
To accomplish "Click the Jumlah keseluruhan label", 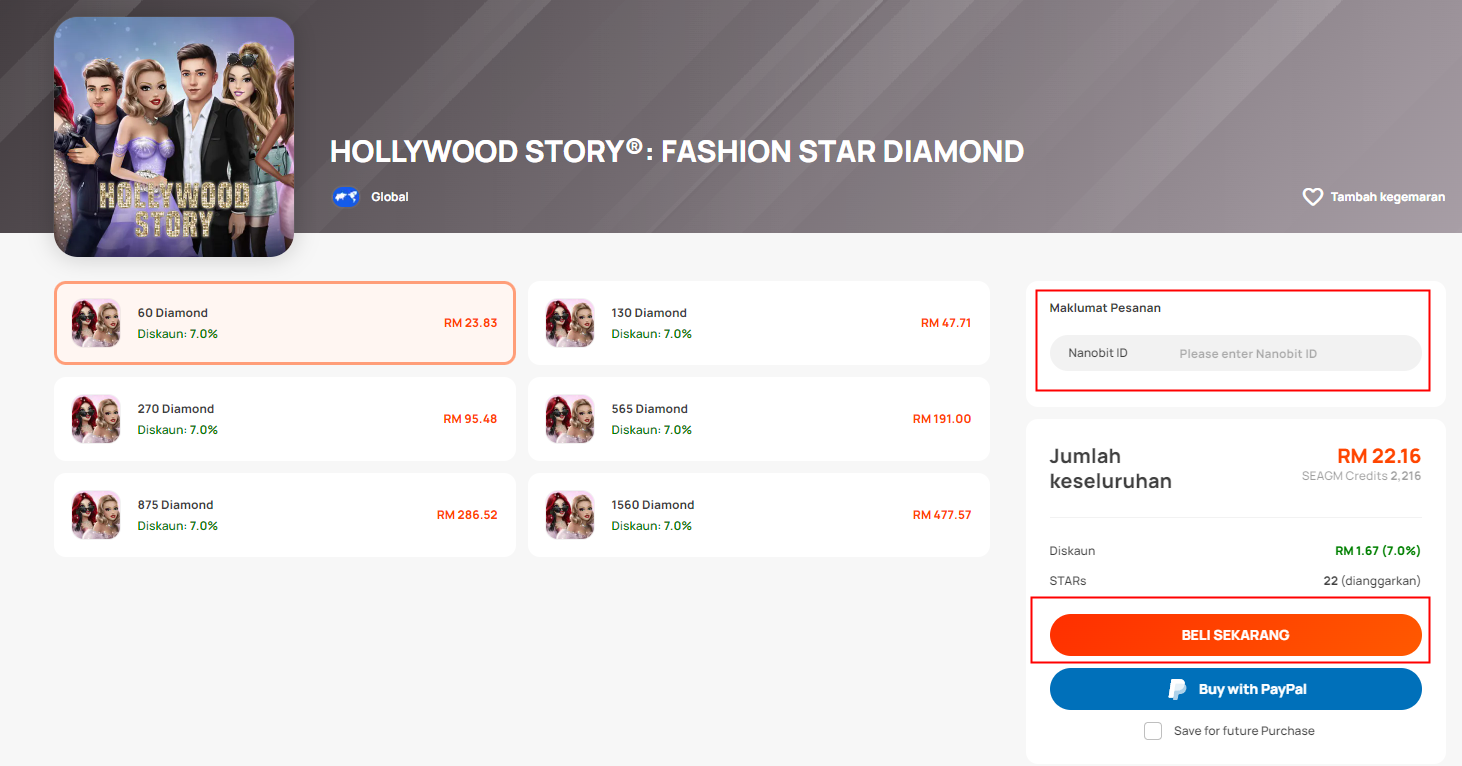I will pyautogui.click(x=1110, y=469).
